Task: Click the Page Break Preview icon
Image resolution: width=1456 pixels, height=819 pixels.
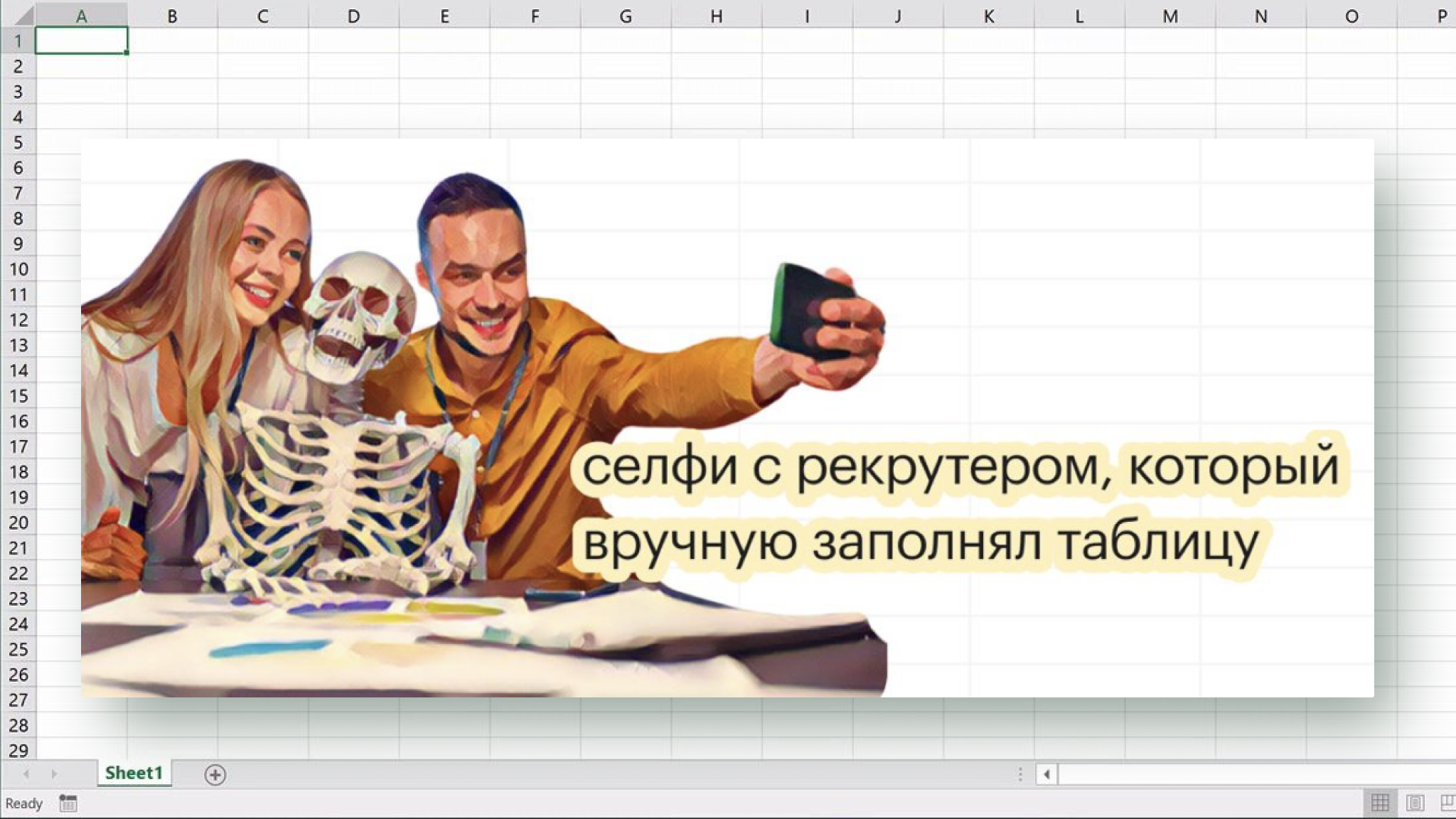Action: pyautogui.click(x=1447, y=803)
